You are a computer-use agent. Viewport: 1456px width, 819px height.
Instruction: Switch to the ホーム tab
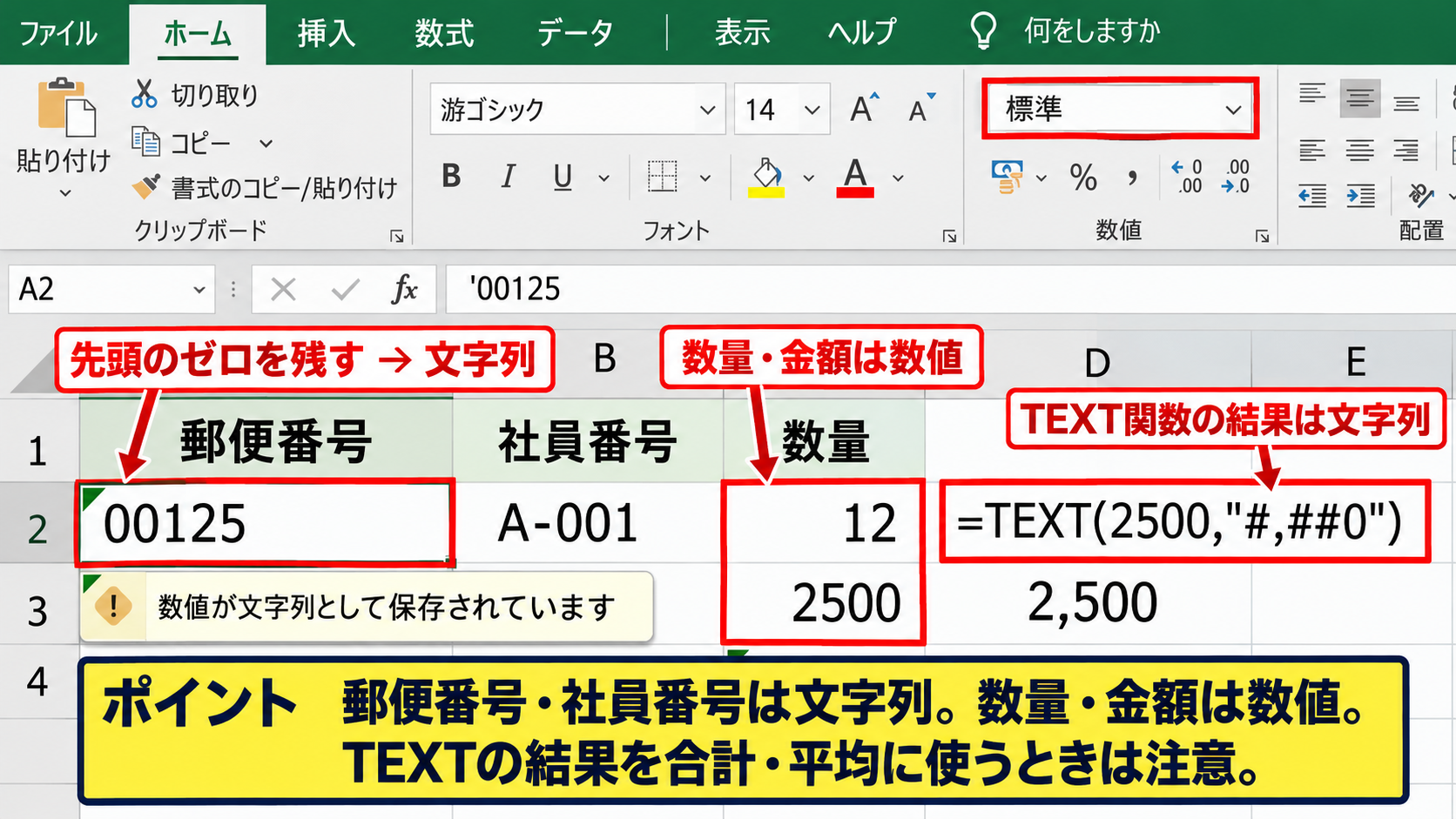tap(198, 35)
